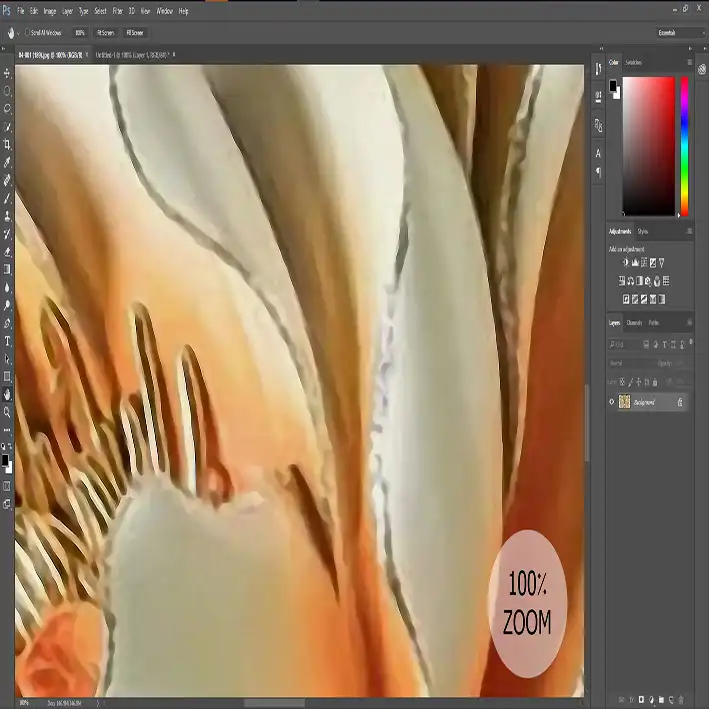Switch to the Channels tab

point(634,323)
